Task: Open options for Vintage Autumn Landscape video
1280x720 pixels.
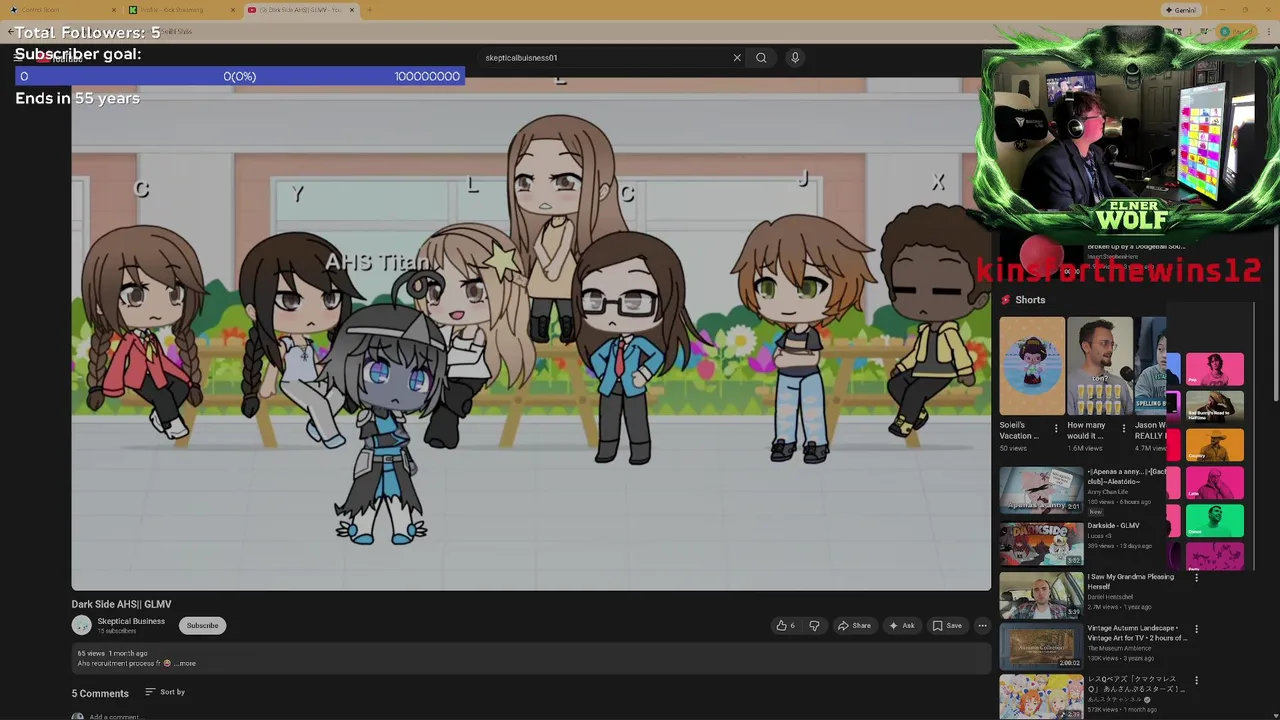Action: pos(1196,630)
